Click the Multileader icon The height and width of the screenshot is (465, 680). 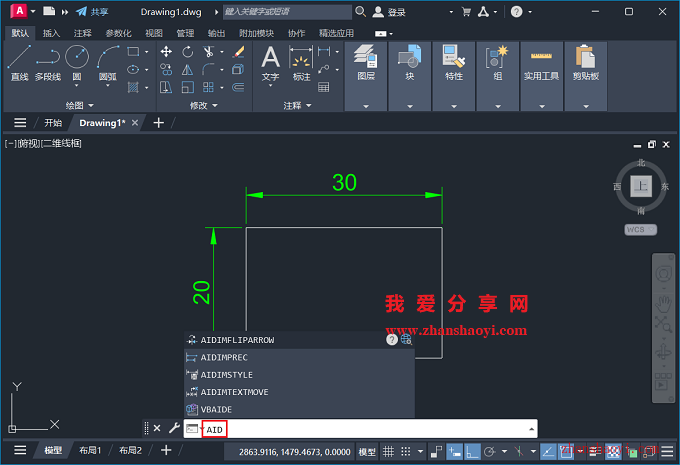click(324, 69)
